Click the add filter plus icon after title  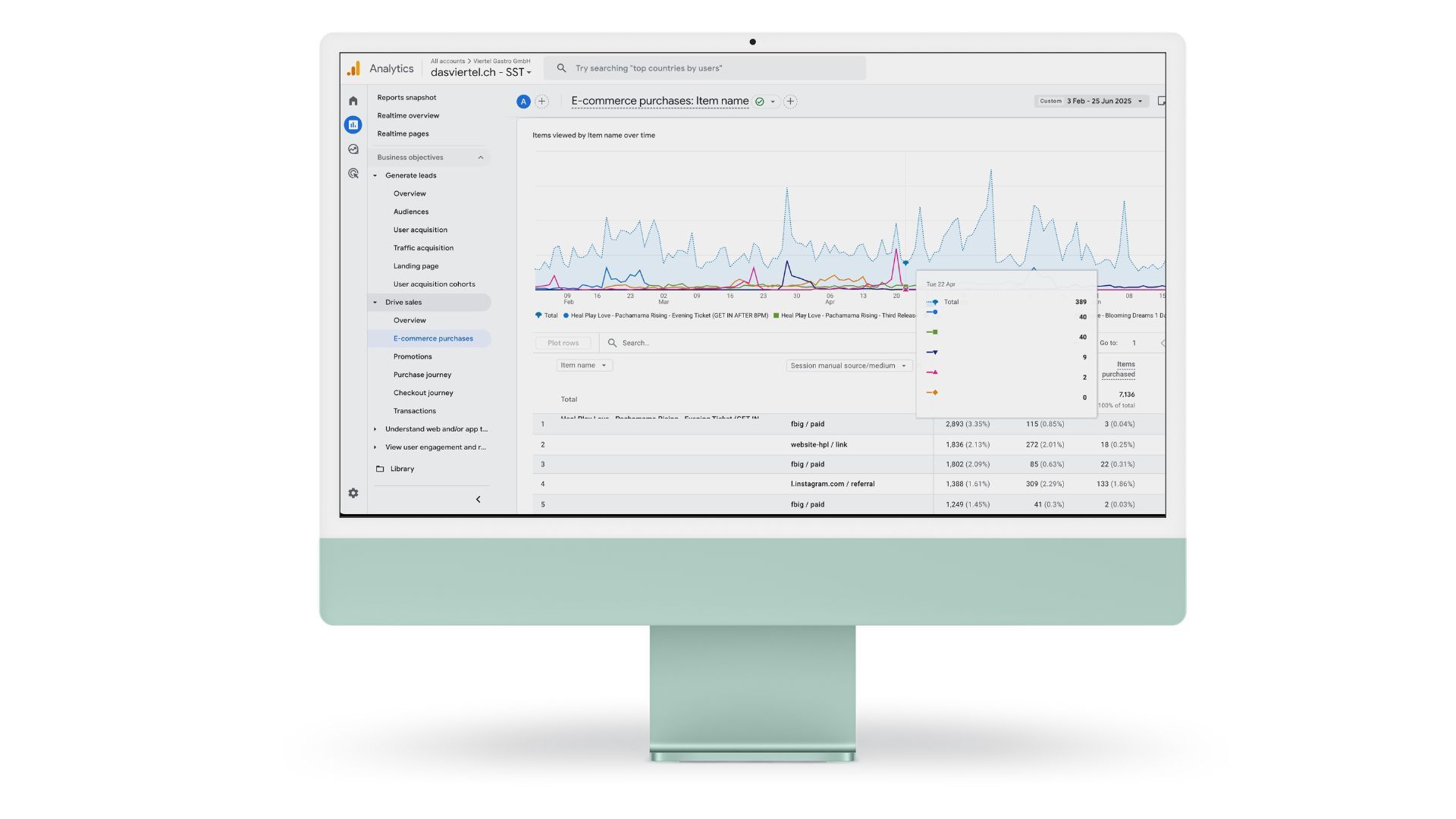pyautogui.click(x=790, y=101)
